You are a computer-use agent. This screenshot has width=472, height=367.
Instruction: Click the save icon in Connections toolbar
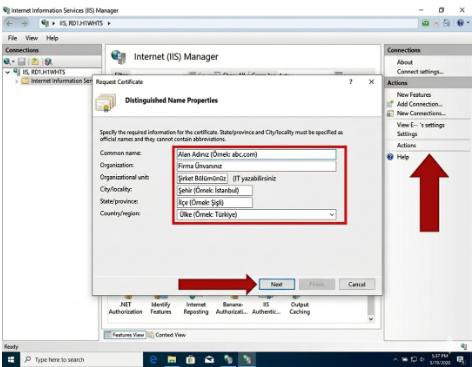[22, 61]
